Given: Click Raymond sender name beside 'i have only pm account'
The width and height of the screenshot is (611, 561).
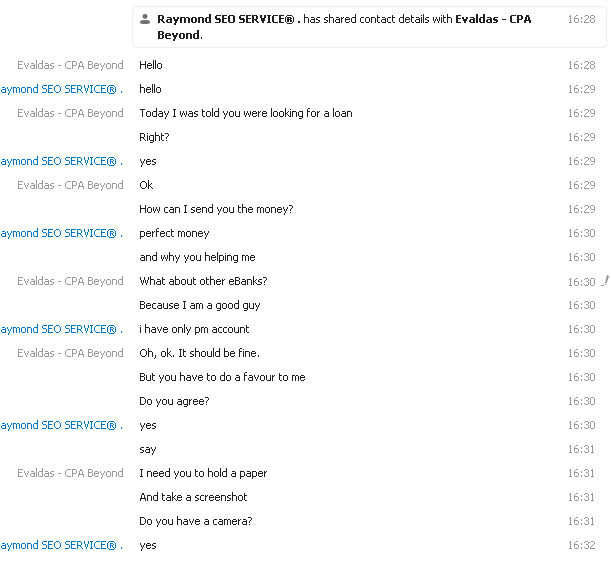Looking at the screenshot, I should click(62, 329).
